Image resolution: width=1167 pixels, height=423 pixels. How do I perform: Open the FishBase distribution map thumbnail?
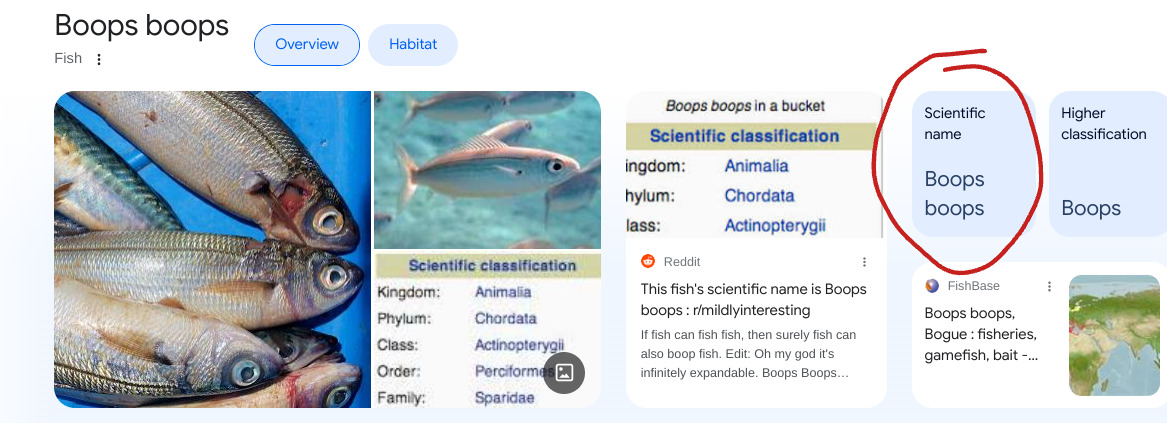[1114, 335]
